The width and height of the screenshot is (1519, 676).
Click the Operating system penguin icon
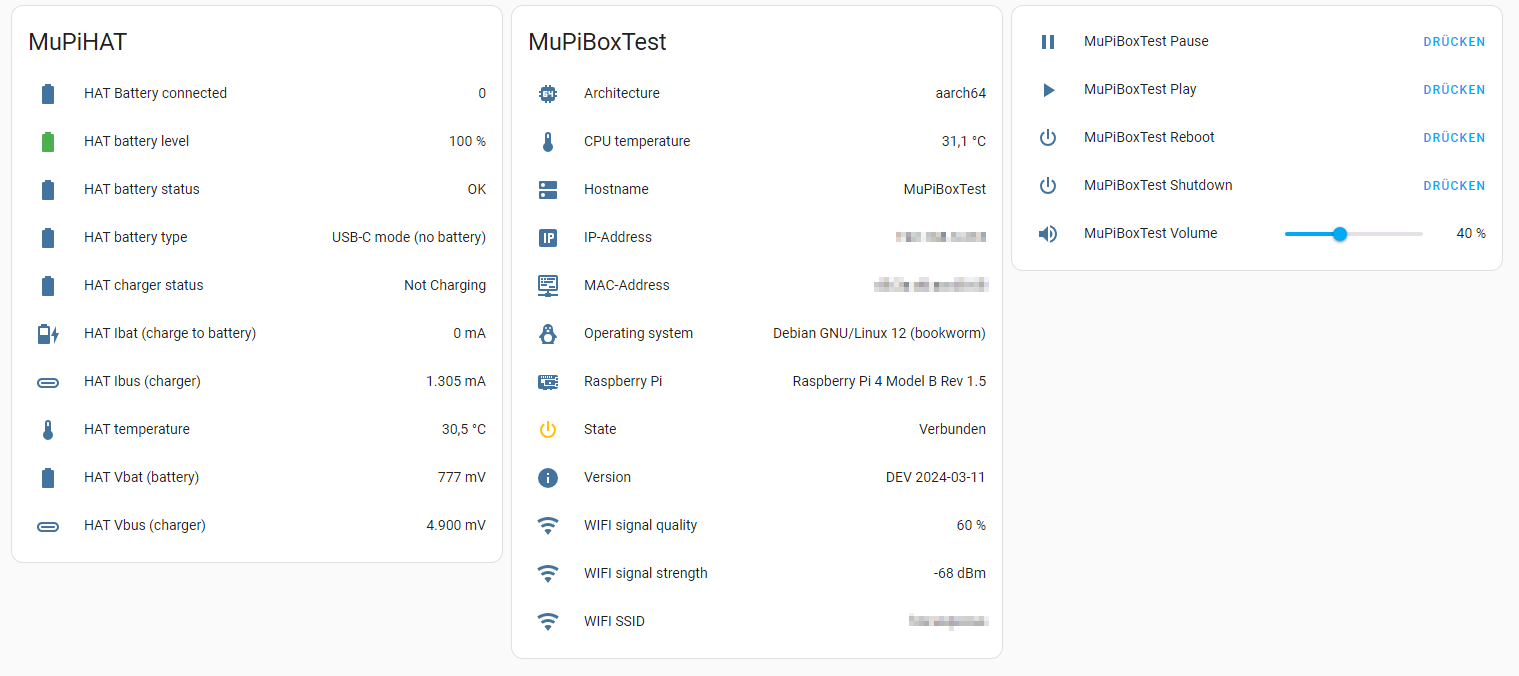coord(548,334)
